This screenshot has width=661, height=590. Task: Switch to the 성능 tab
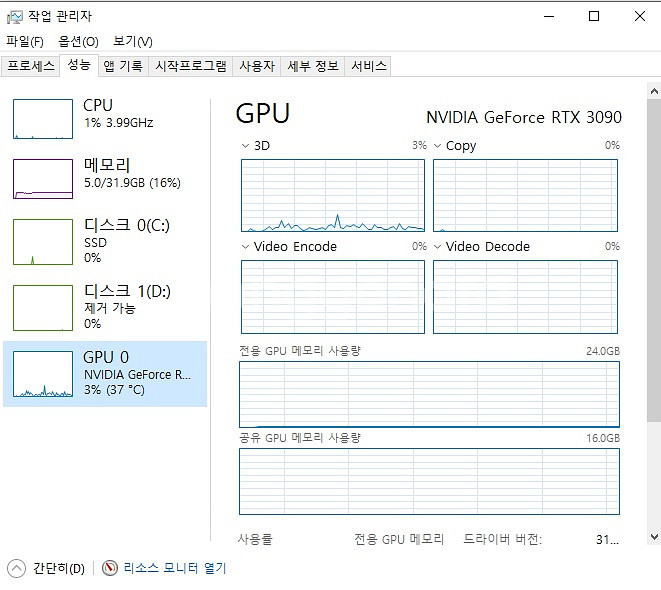[79, 65]
